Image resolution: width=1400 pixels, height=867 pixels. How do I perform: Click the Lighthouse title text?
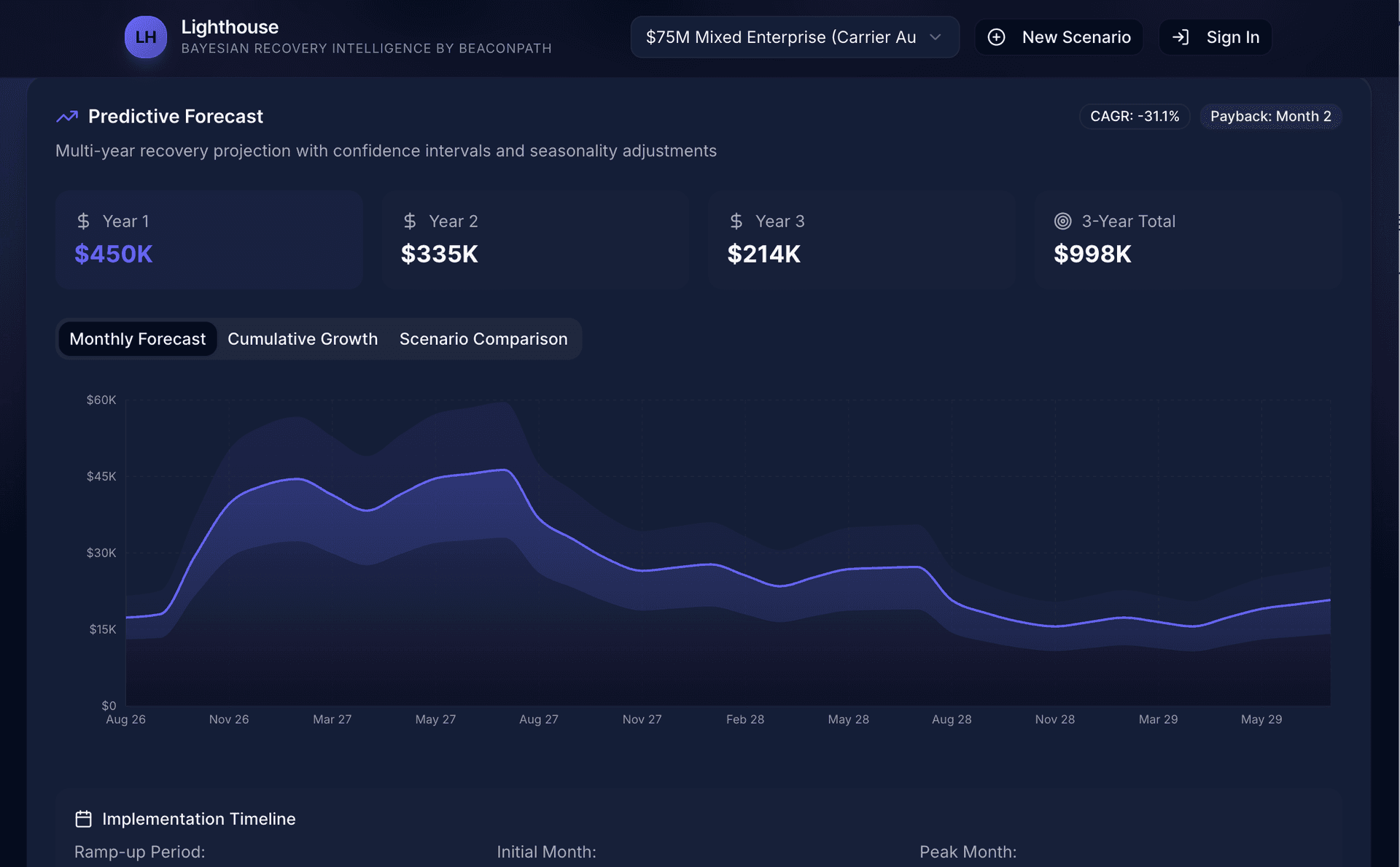230,27
